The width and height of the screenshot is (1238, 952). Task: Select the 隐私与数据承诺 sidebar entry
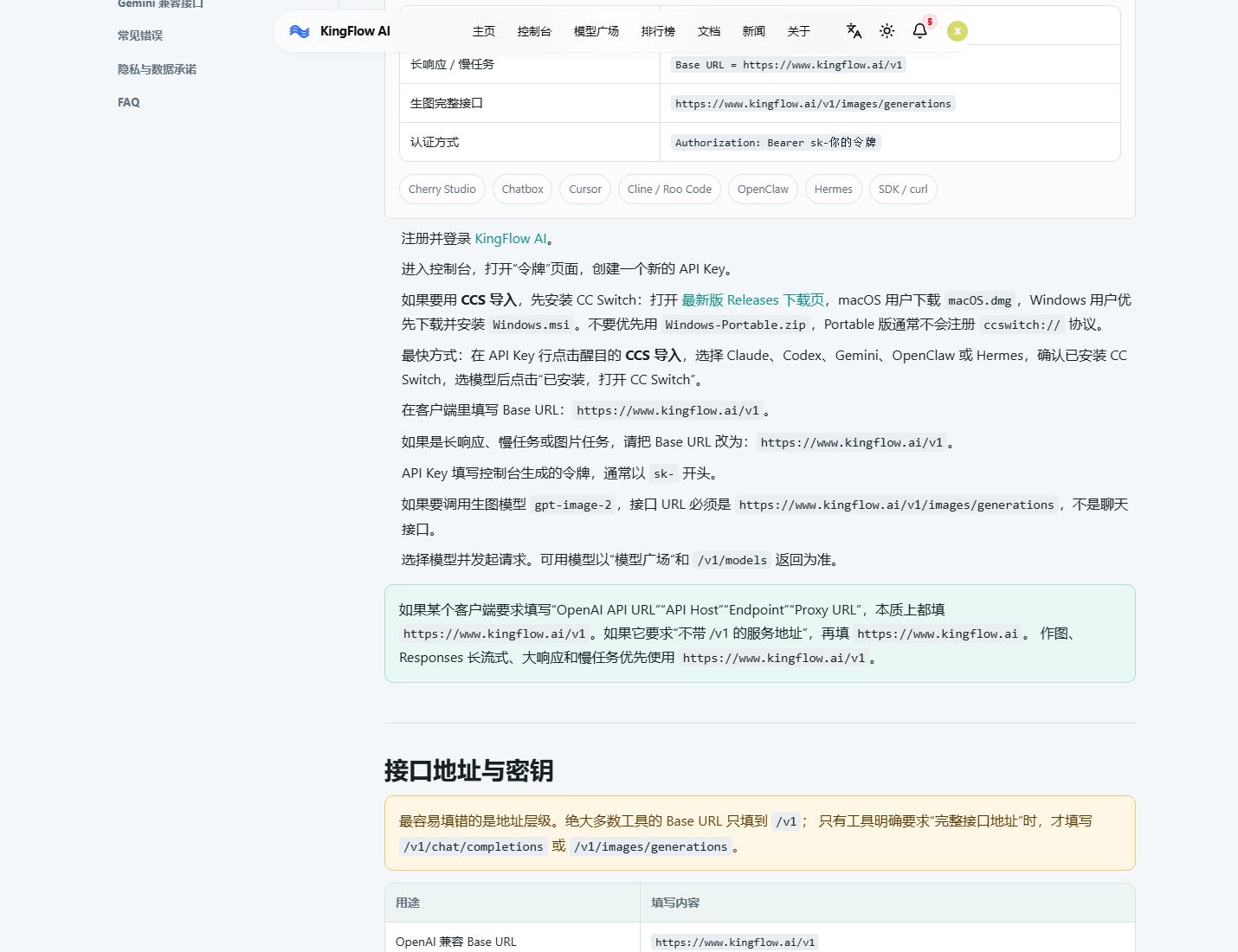click(157, 69)
